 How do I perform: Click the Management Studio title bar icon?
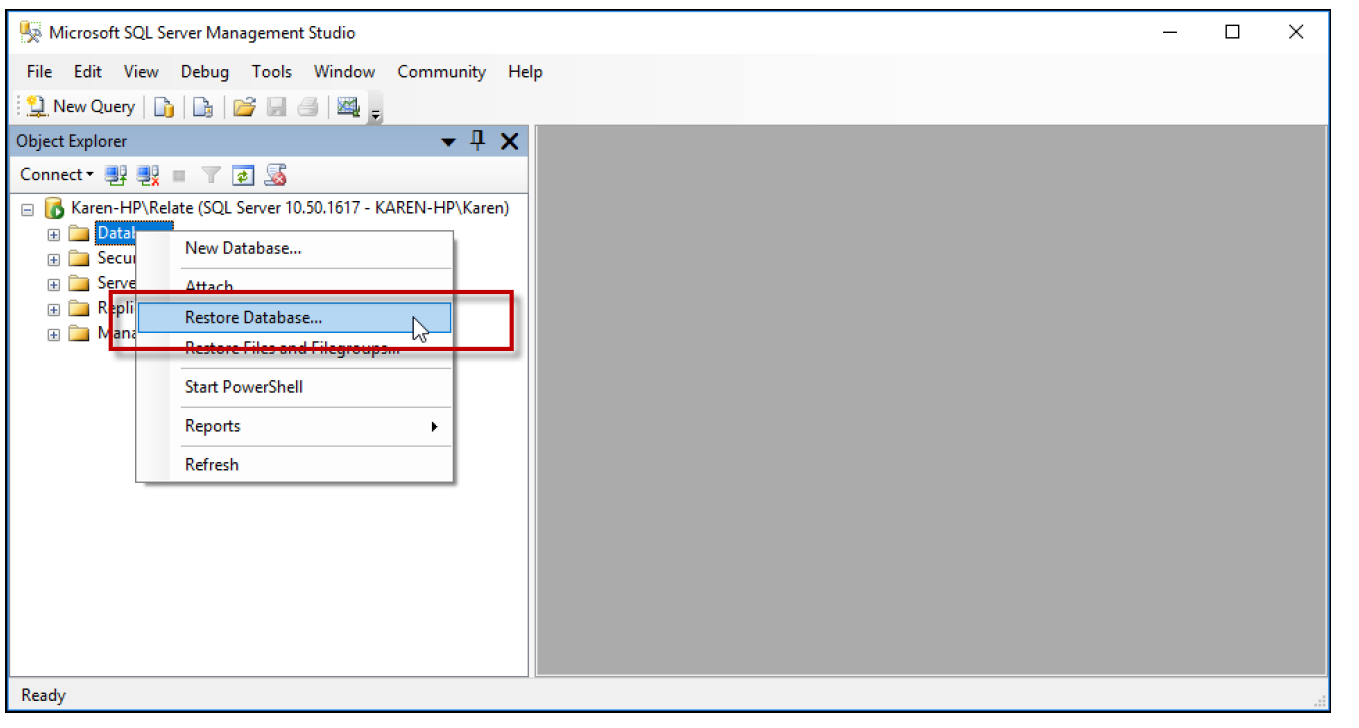pos(32,32)
